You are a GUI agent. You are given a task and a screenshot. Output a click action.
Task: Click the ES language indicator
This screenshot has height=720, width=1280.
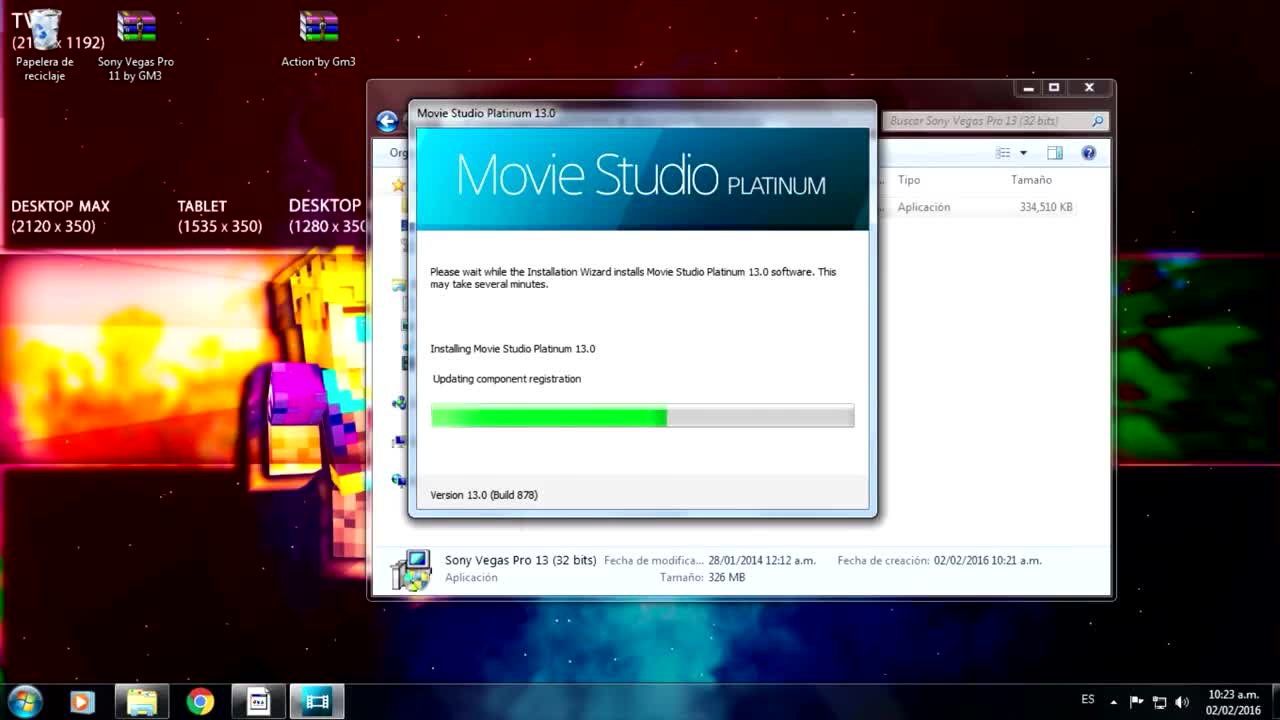(x=1088, y=700)
